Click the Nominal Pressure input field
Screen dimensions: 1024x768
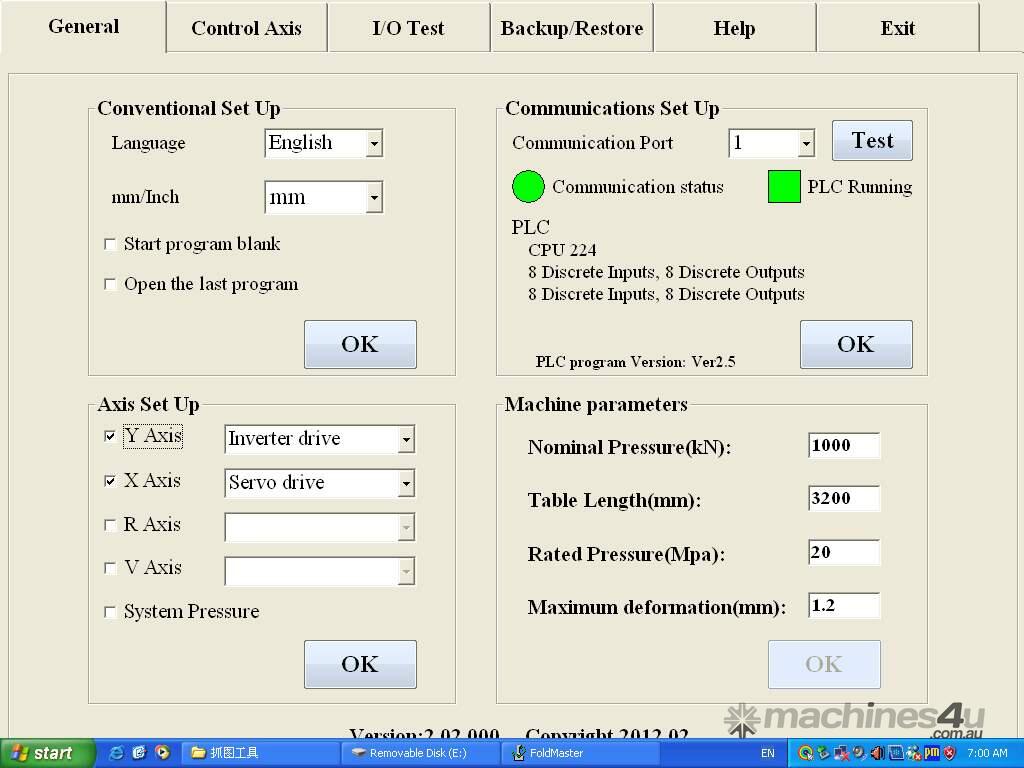[843, 446]
